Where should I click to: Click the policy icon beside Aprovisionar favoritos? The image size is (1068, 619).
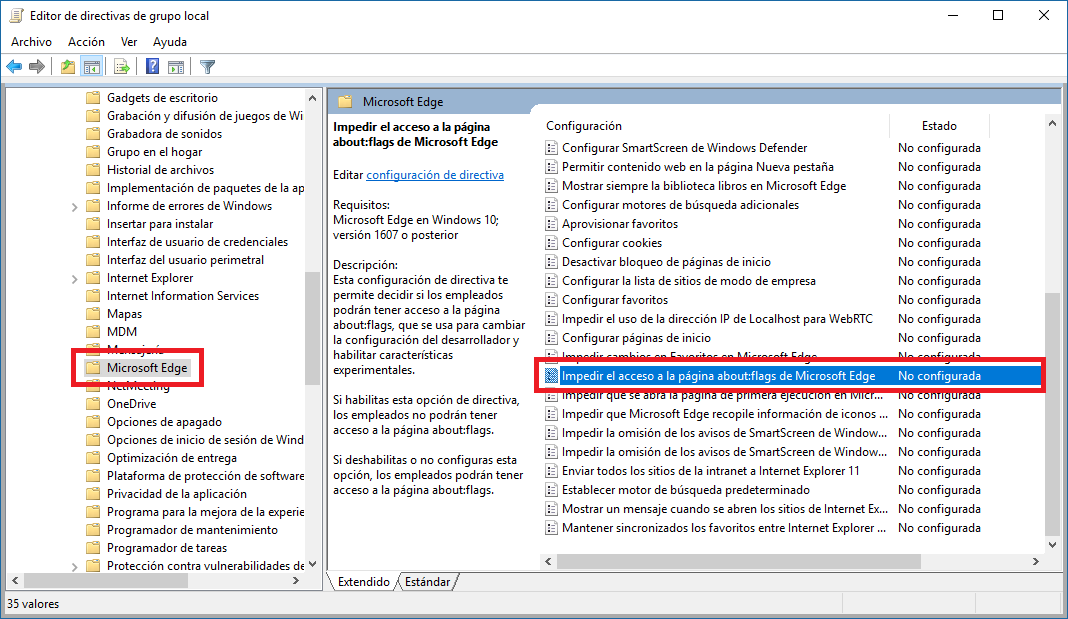pyautogui.click(x=552, y=224)
